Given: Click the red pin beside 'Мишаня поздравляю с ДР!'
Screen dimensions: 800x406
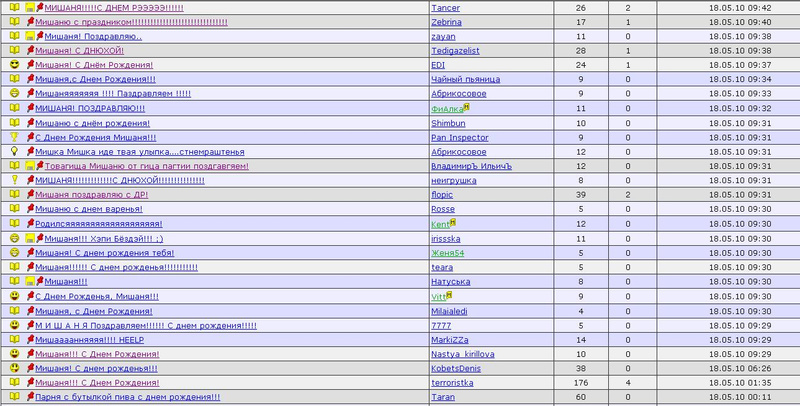Looking at the screenshot, I should (30, 194).
